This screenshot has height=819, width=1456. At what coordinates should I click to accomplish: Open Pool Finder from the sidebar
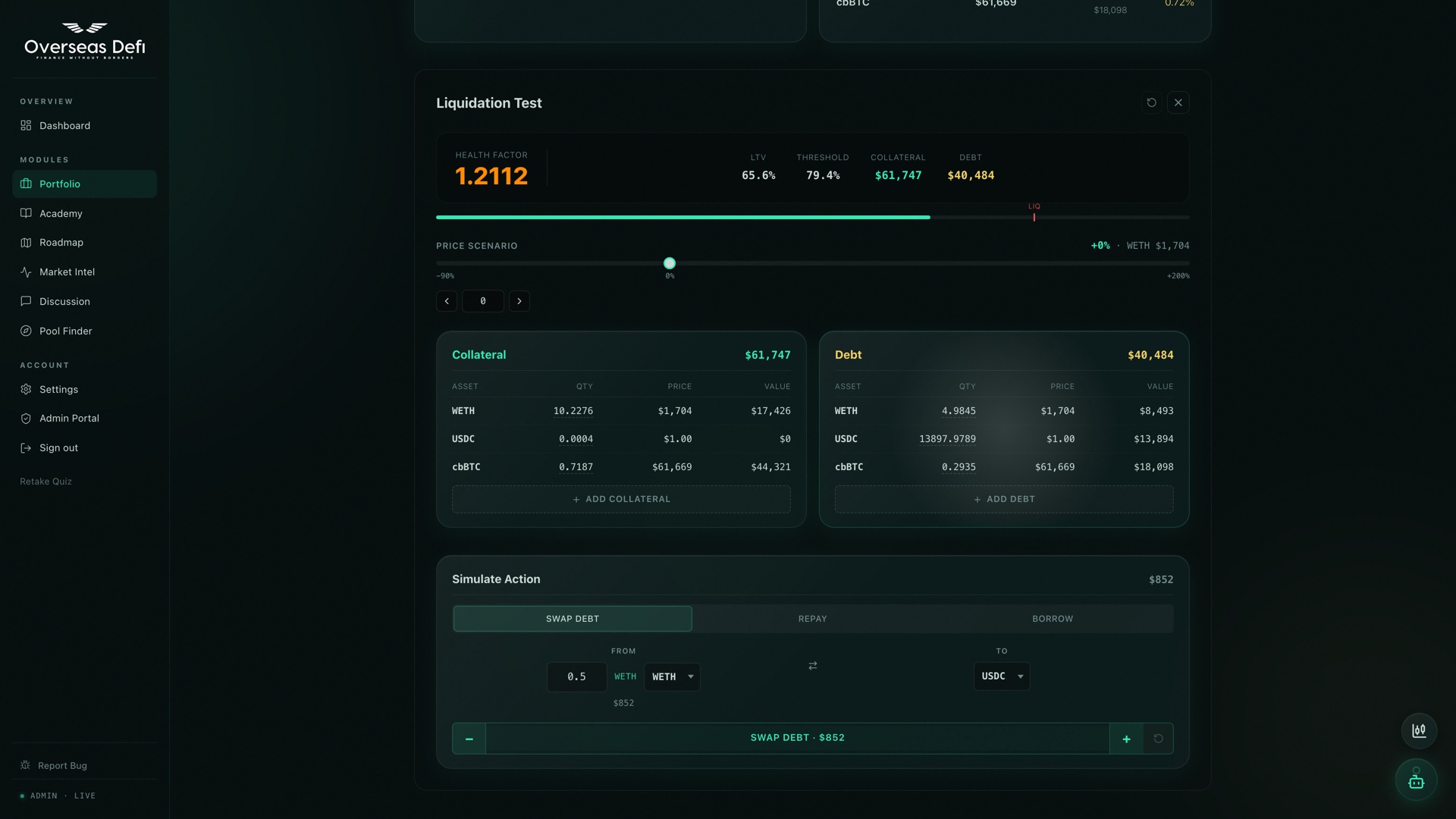84,331
